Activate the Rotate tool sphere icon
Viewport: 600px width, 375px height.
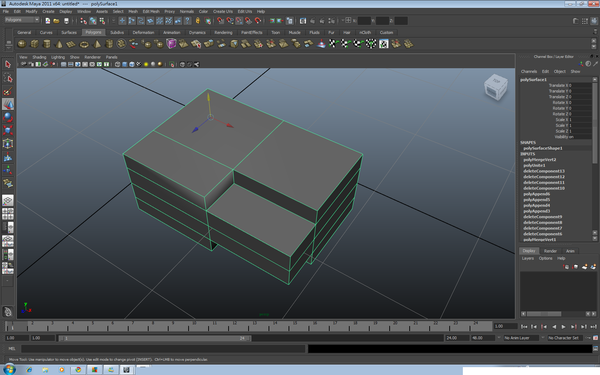(x=8, y=117)
